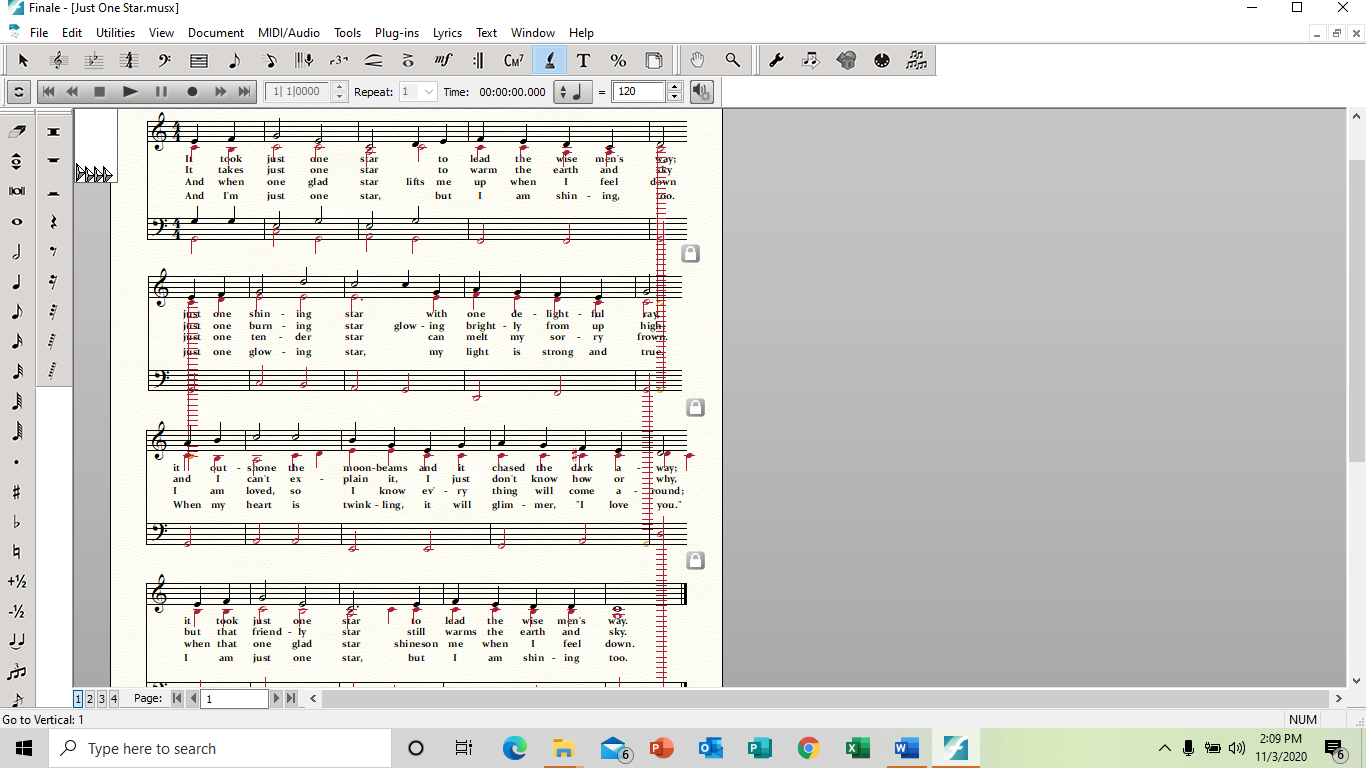Screen dimensions: 1366x768
Task: Go to next page arrow
Action: coord(277,699)
